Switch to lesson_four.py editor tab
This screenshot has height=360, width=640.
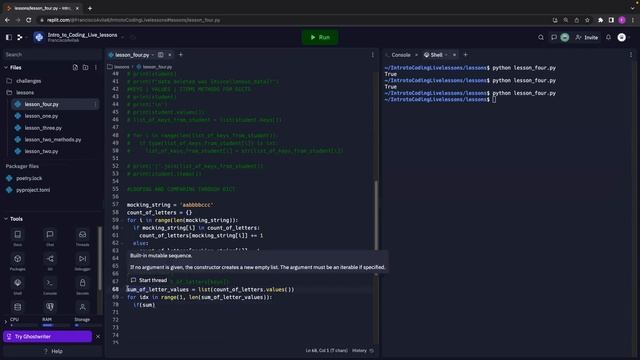click(x=132, y=55)
